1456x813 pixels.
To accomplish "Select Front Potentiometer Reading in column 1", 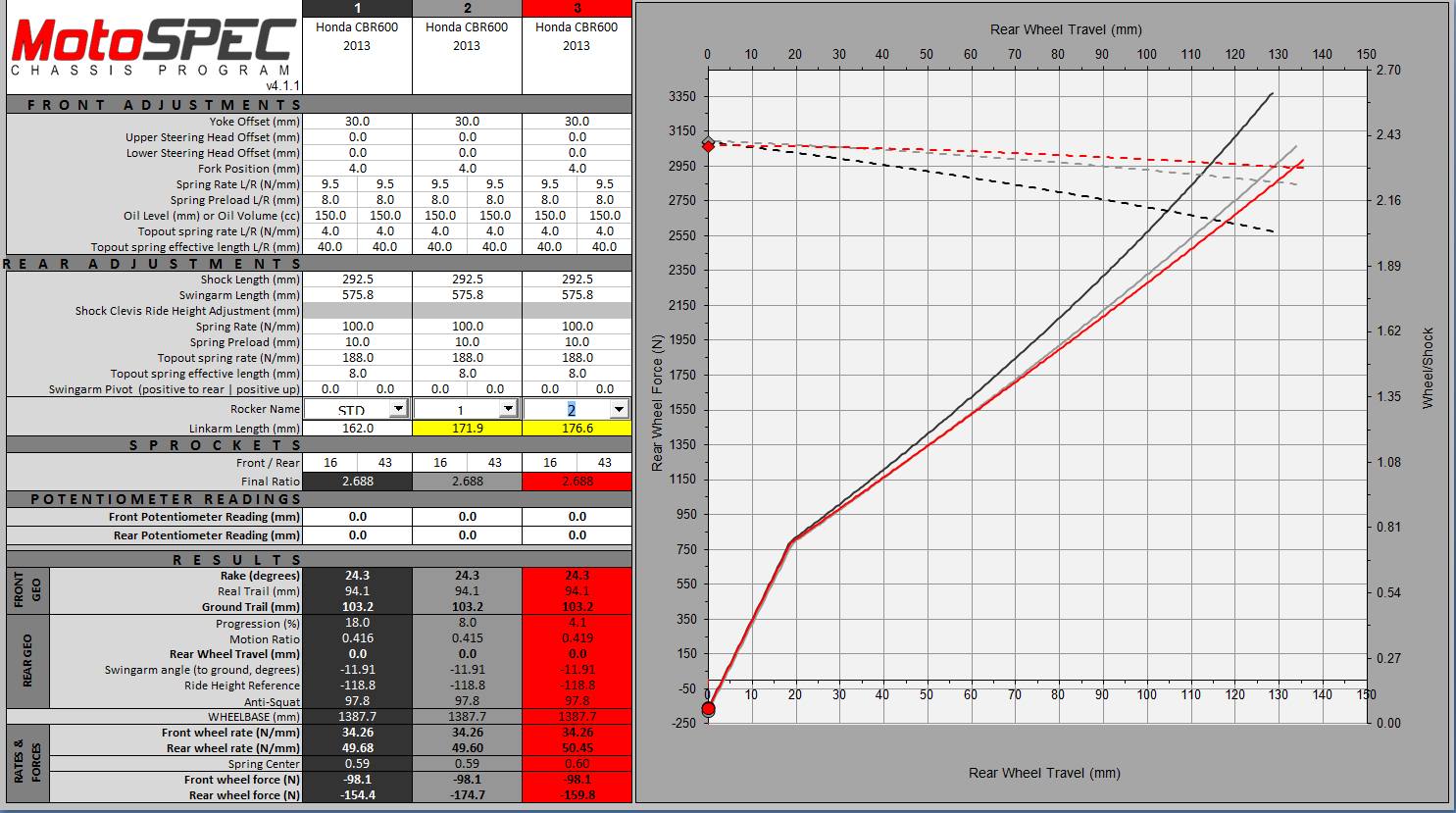I will [357, 517].
